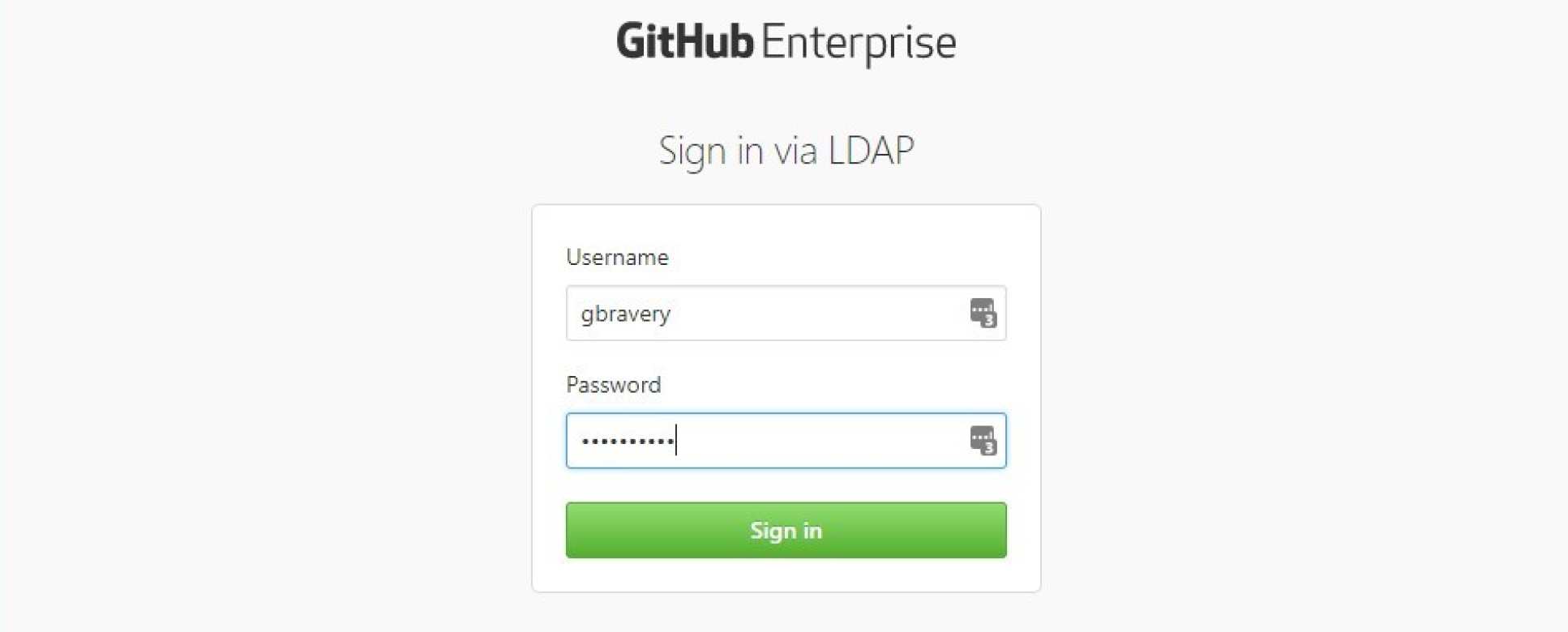Place cursor in the gbravery text
The width and height of the screenshot is (1568, 632).
(625, 314)
